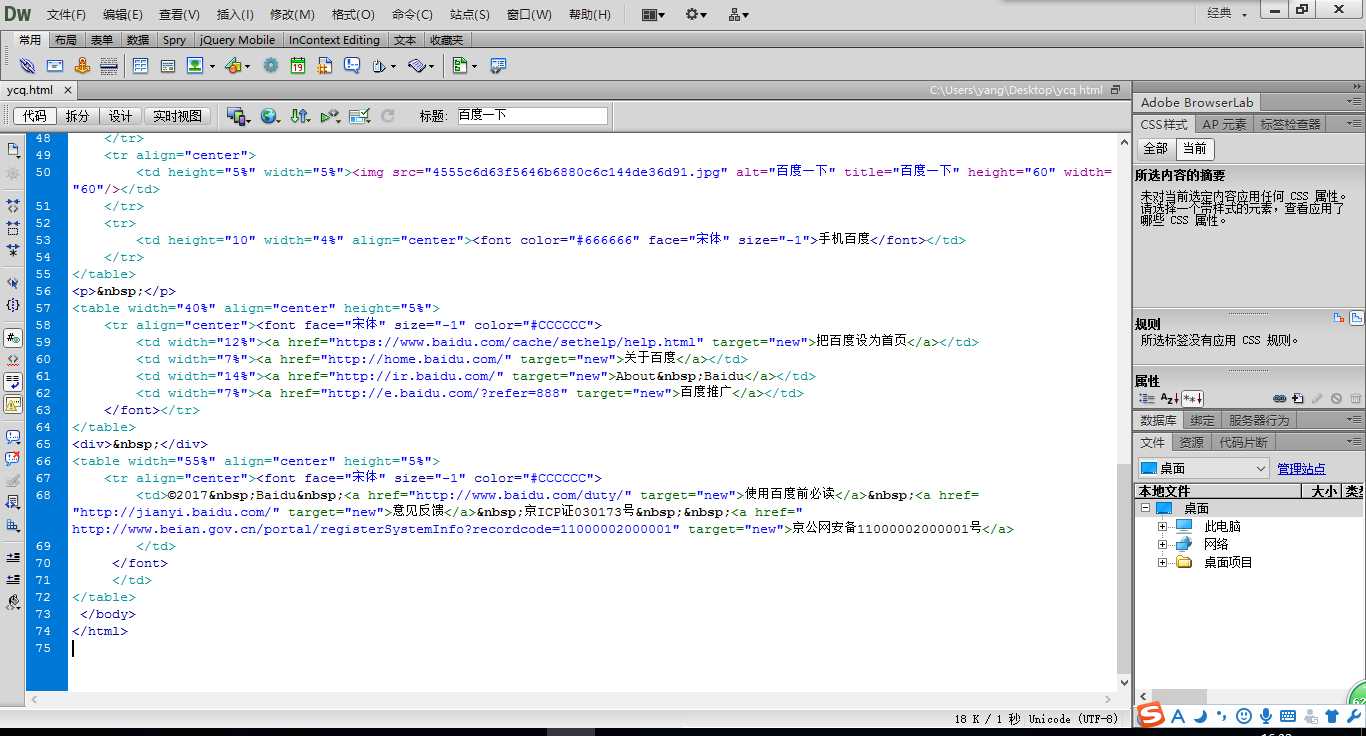Open file management arrows icon
The height and width of the screenshot is (736, 1366).
(x=299, y=116)
